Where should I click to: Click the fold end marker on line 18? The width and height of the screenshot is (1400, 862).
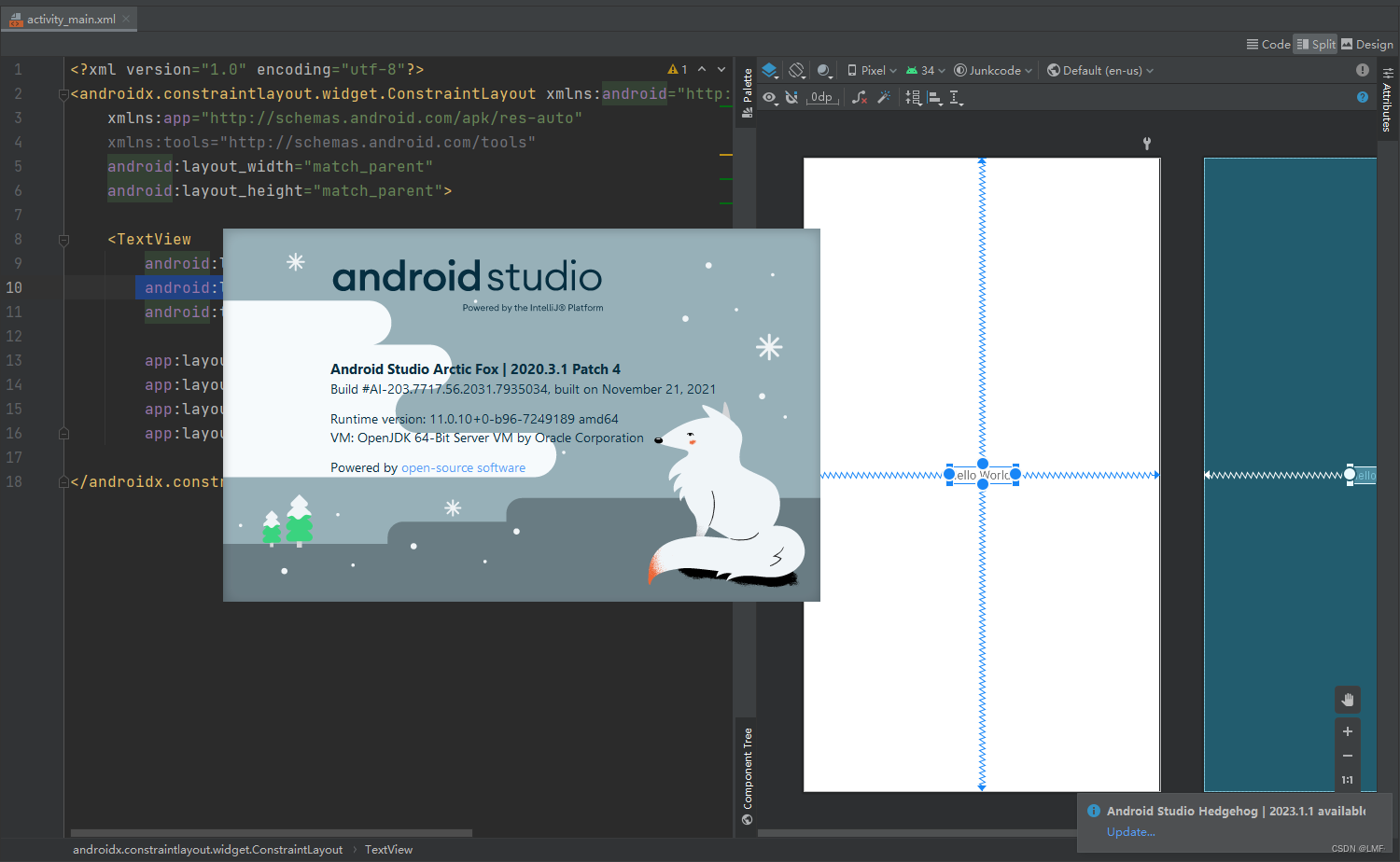(x=63, y=482)
